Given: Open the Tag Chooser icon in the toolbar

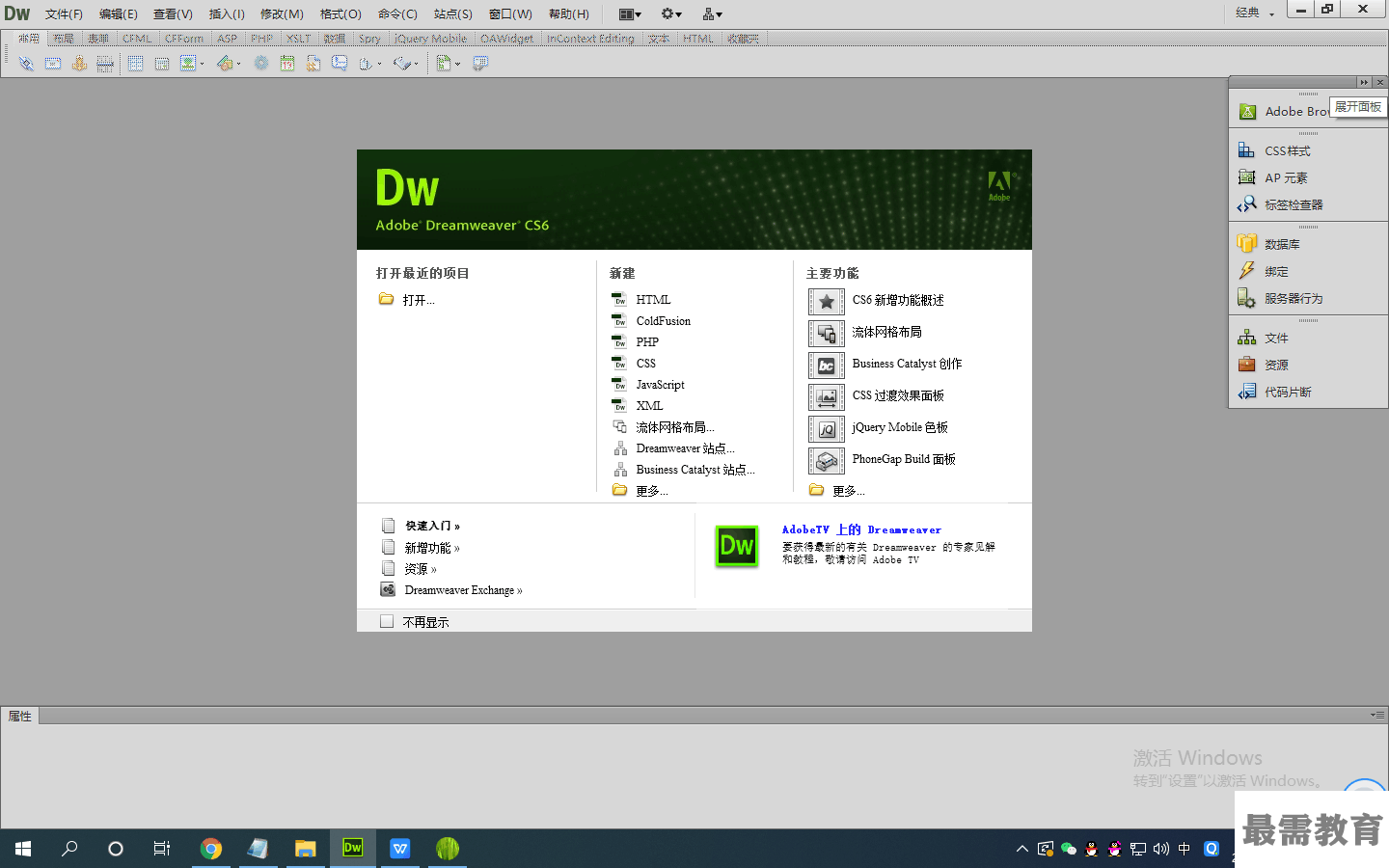Looking at the screenshot, I should coord(480,64).
